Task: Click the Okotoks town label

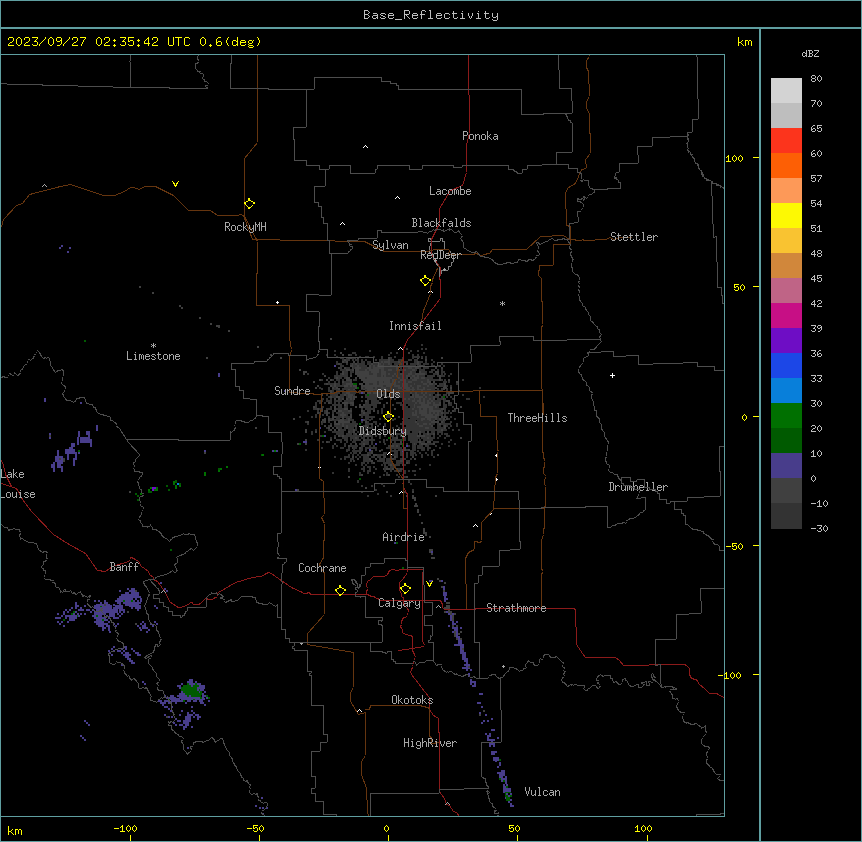Action: (412, 700)
